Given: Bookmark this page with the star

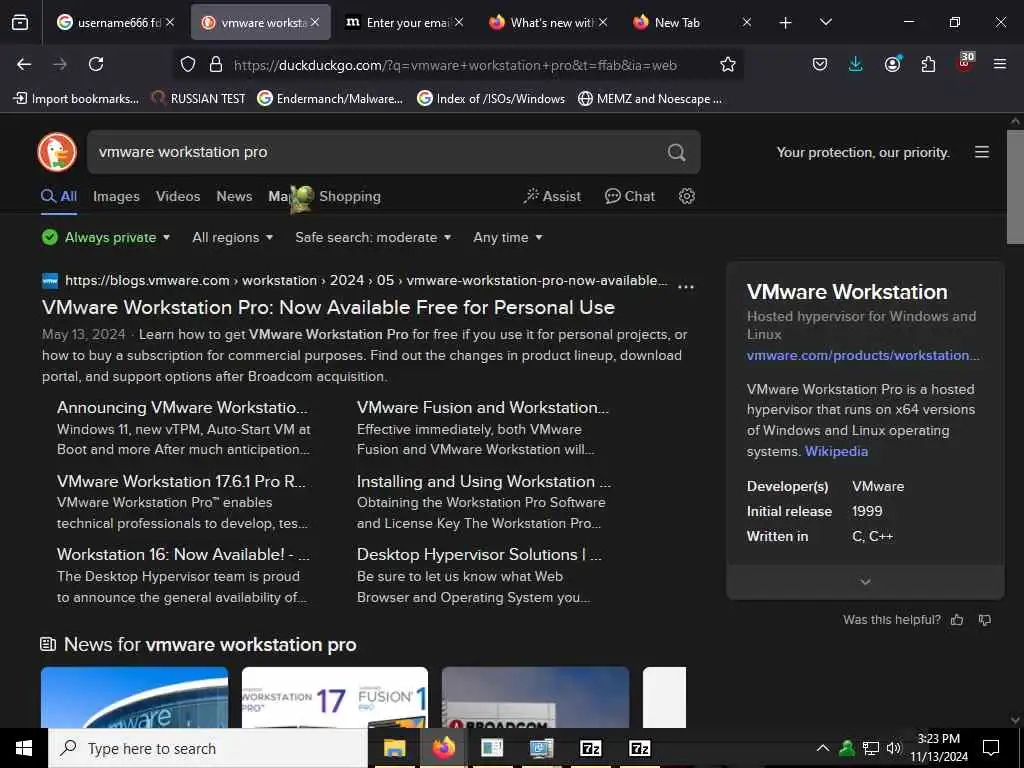Looking at the screenshot, I should point(728,64).
